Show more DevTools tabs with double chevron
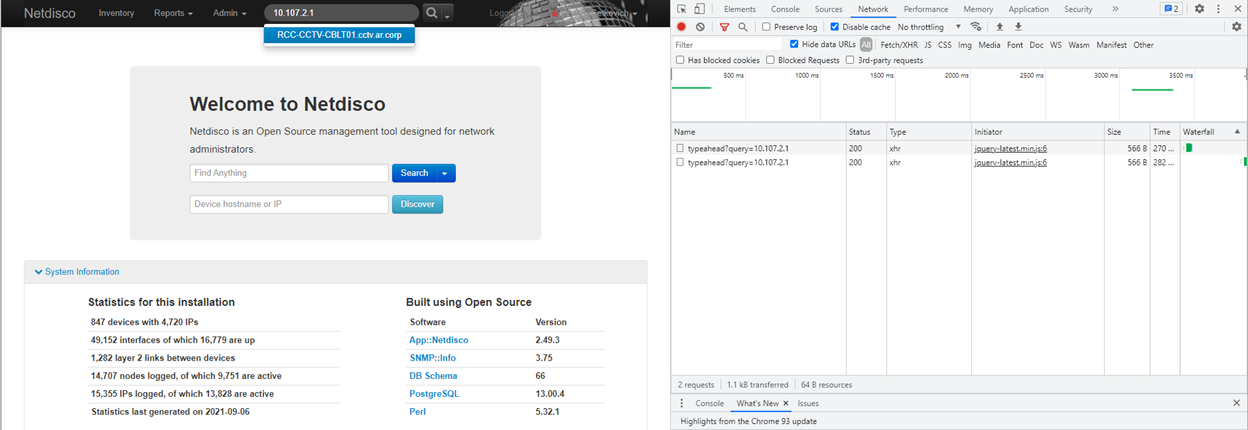1248x430 pixels. [1115, 9]
